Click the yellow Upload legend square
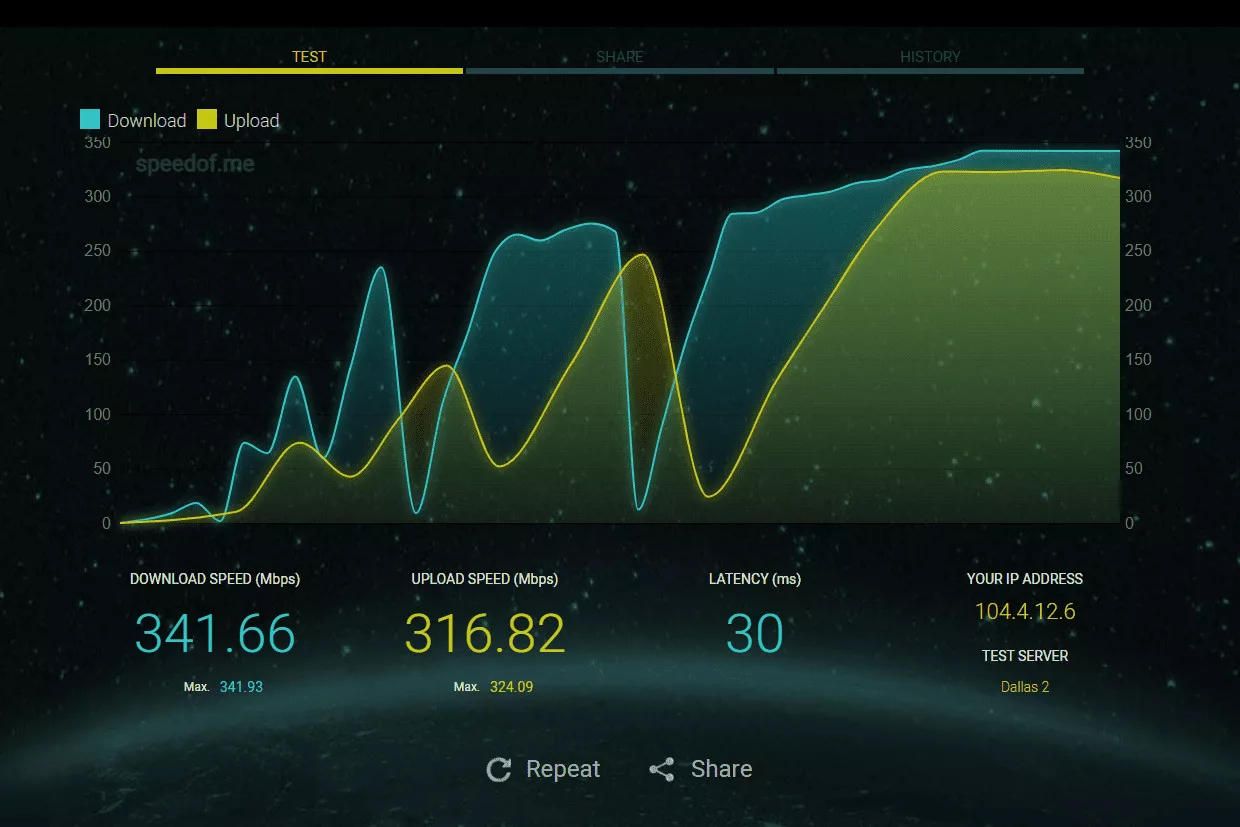Viewport: 1240px width, 827px height. coord(208,119)
